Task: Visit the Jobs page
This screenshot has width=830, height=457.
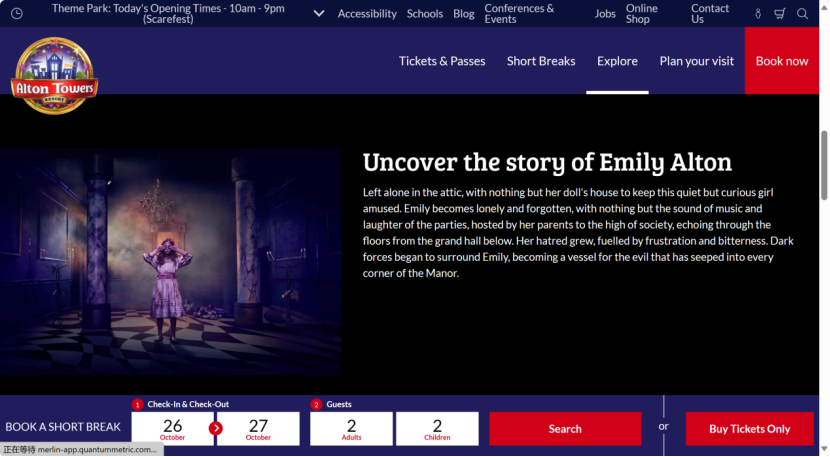Action: (x=605, y=14)
